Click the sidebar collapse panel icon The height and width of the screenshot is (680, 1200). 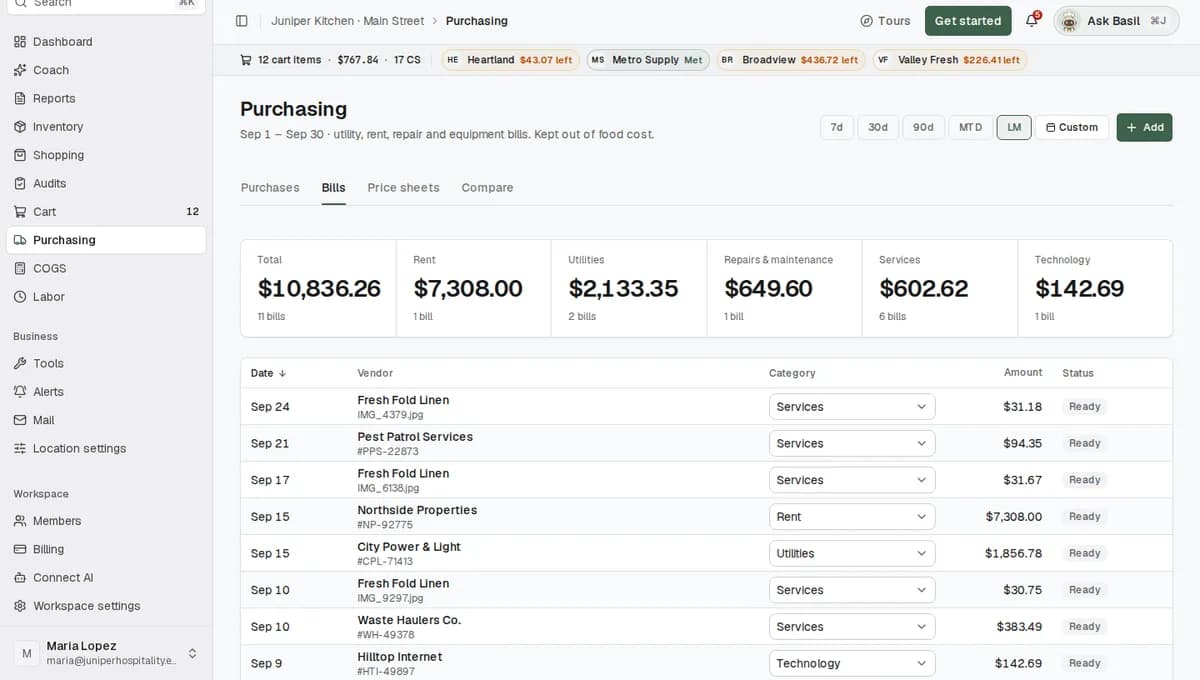241,21
